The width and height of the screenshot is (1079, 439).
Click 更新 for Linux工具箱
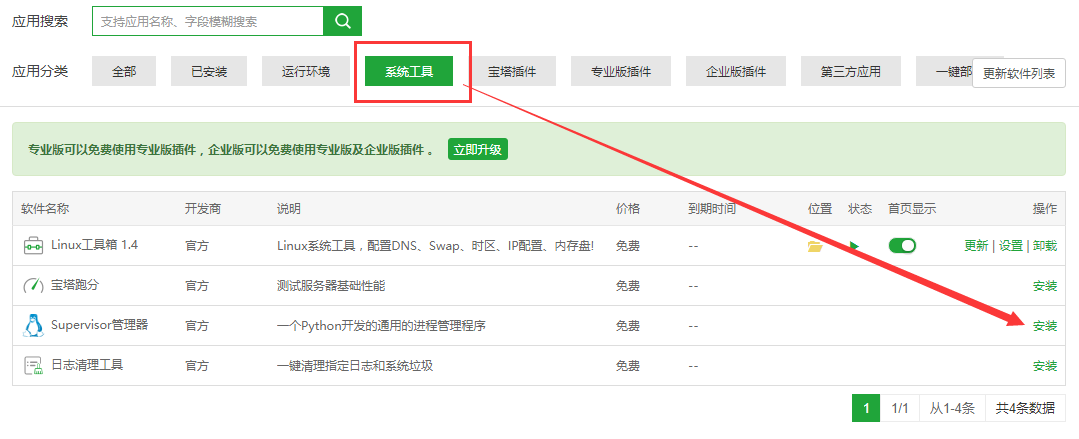pos(976,246)
